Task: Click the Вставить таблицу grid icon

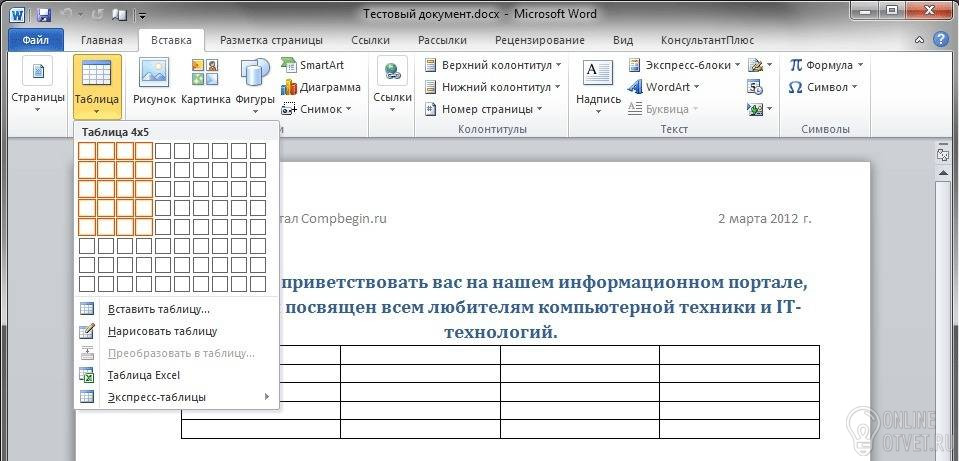Action: 87,309
